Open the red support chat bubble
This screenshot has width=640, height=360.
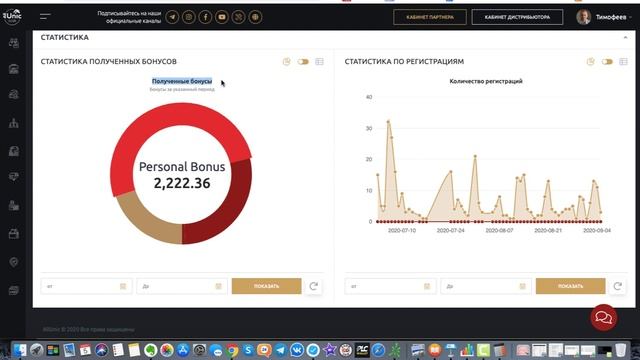pos(604,318)
